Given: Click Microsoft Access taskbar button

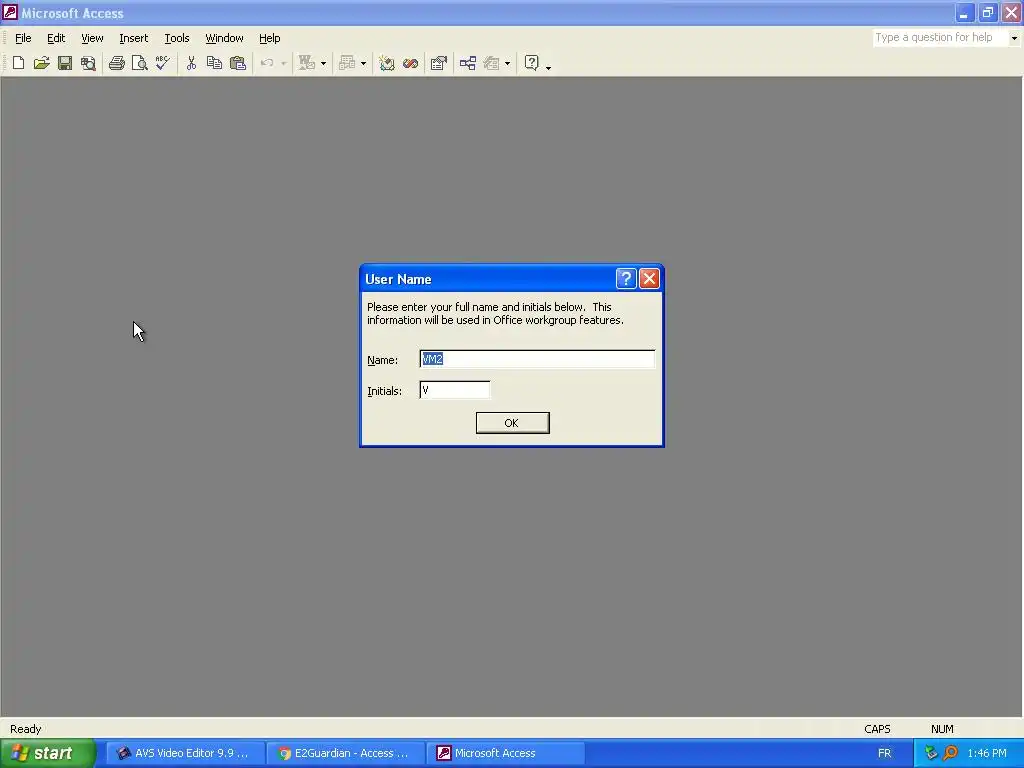Looking at the screenshot, I should (x=505, y=753).
